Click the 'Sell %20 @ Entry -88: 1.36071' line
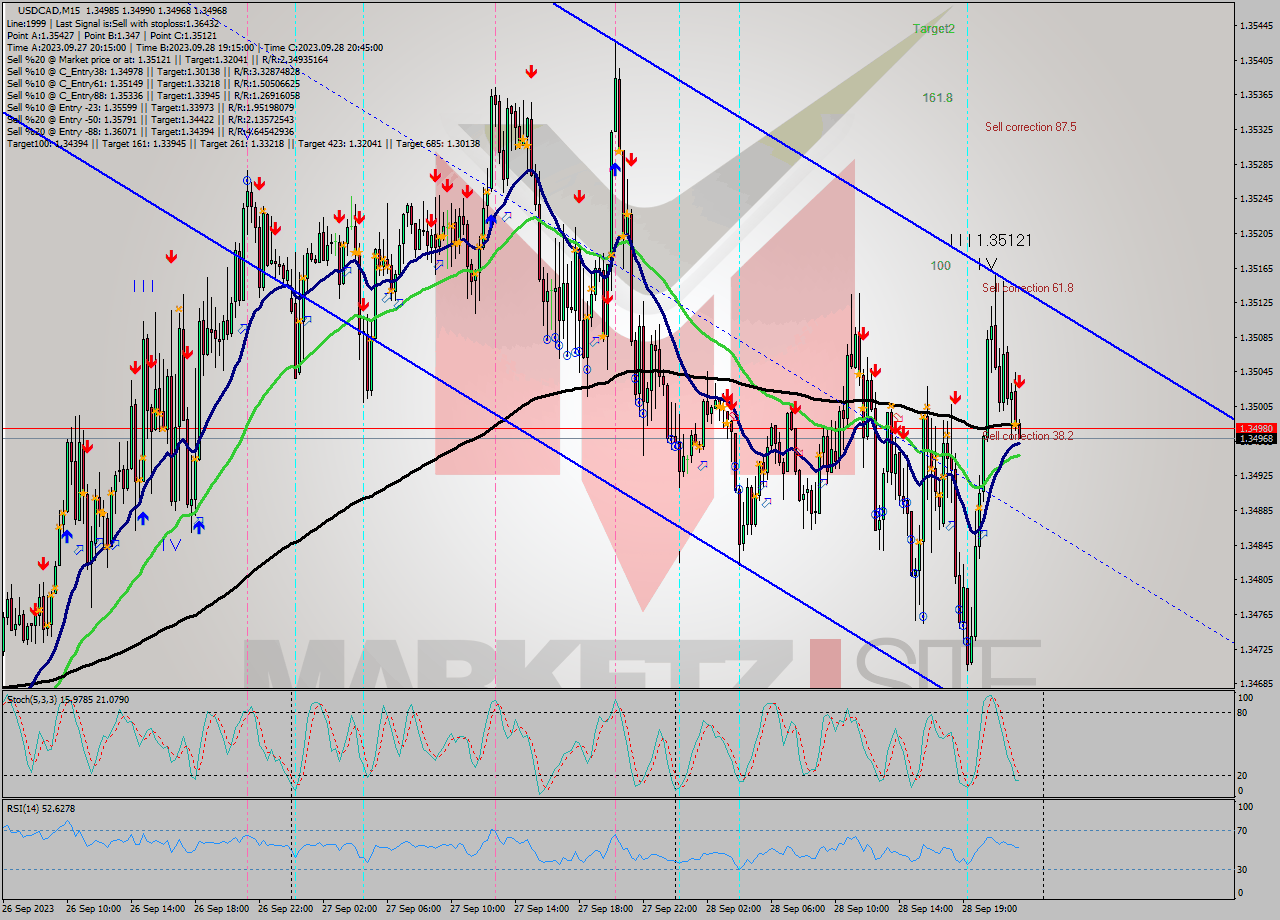This screenshot has height=920, width=1280. point(150,131)
